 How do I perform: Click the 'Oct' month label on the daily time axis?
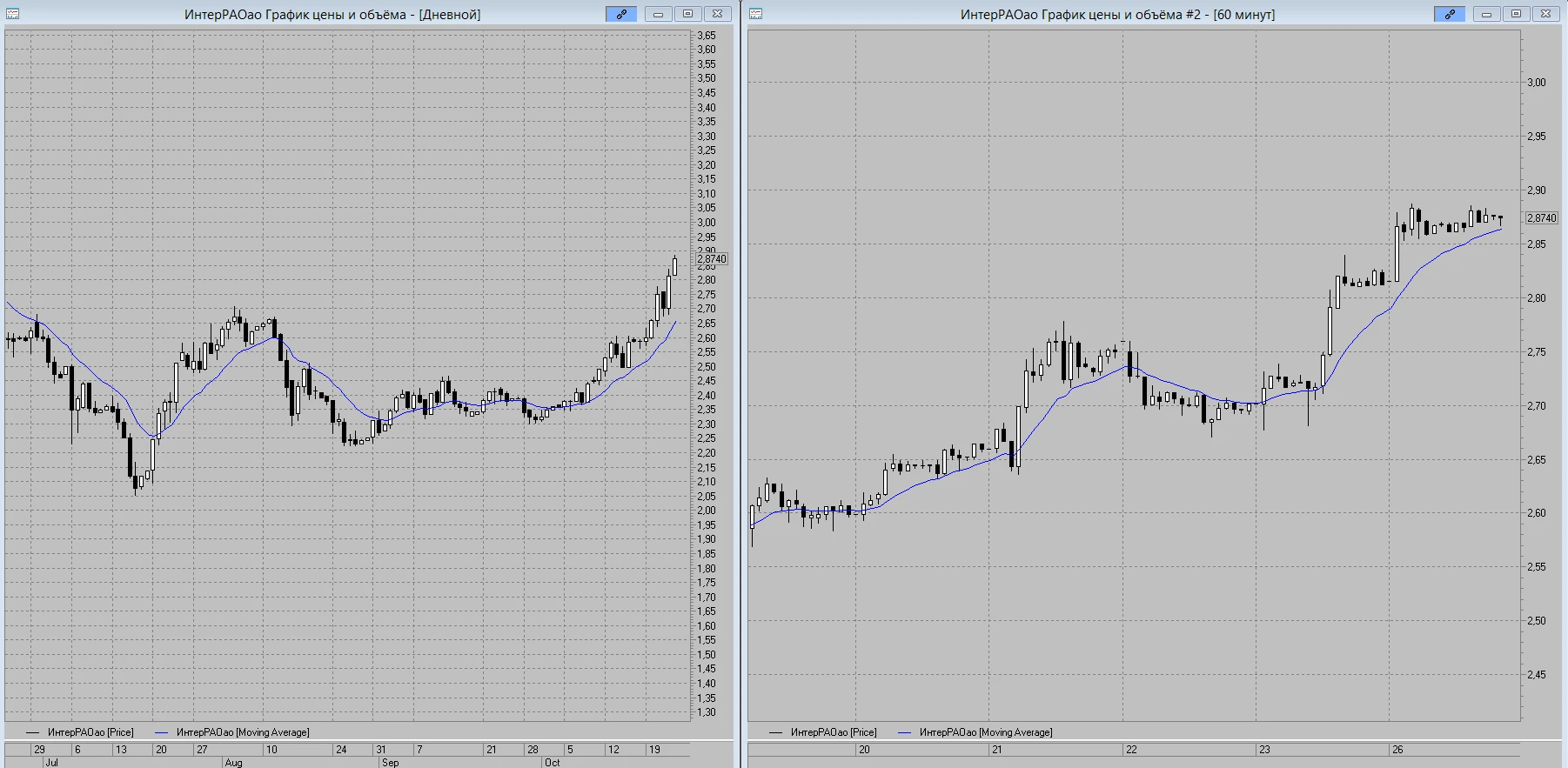point(552,762)
